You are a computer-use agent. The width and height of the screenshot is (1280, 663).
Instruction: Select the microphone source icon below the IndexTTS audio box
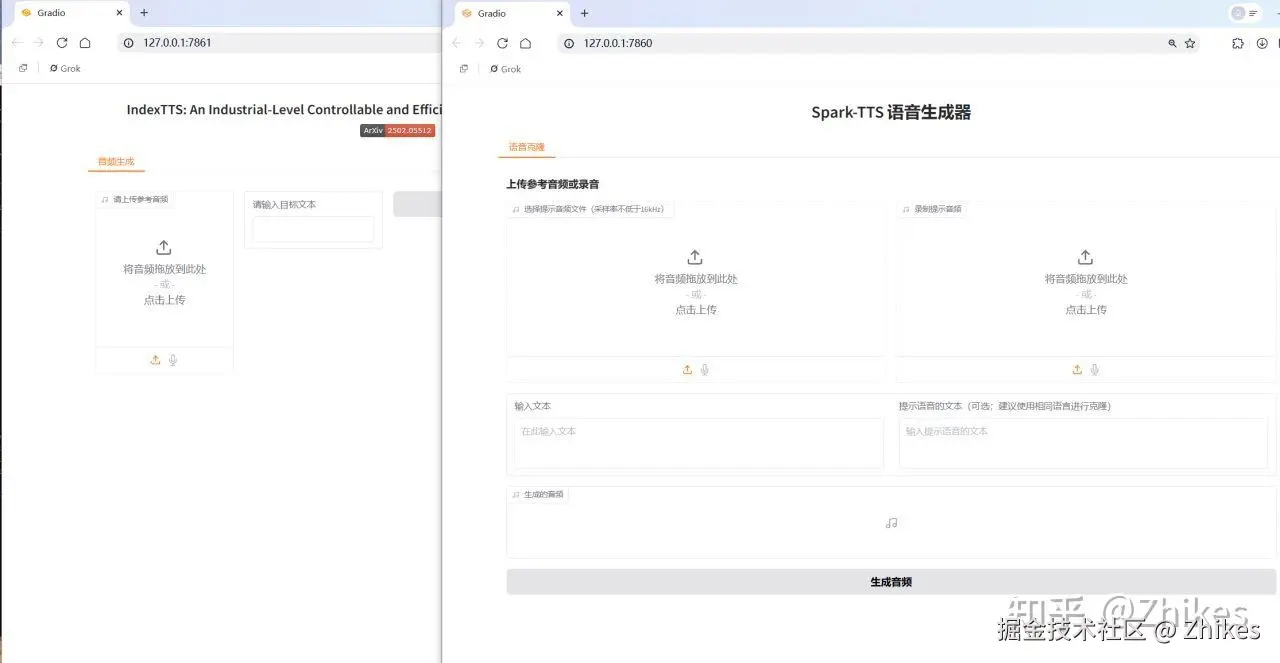pyautogui.click(x=173, y=360)
